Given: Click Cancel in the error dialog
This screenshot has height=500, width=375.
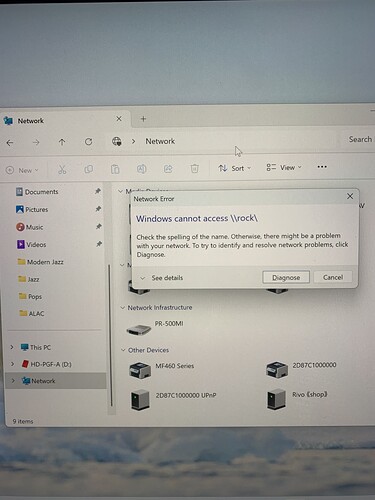Looking at the screenshot, I should tap(333, 277).
